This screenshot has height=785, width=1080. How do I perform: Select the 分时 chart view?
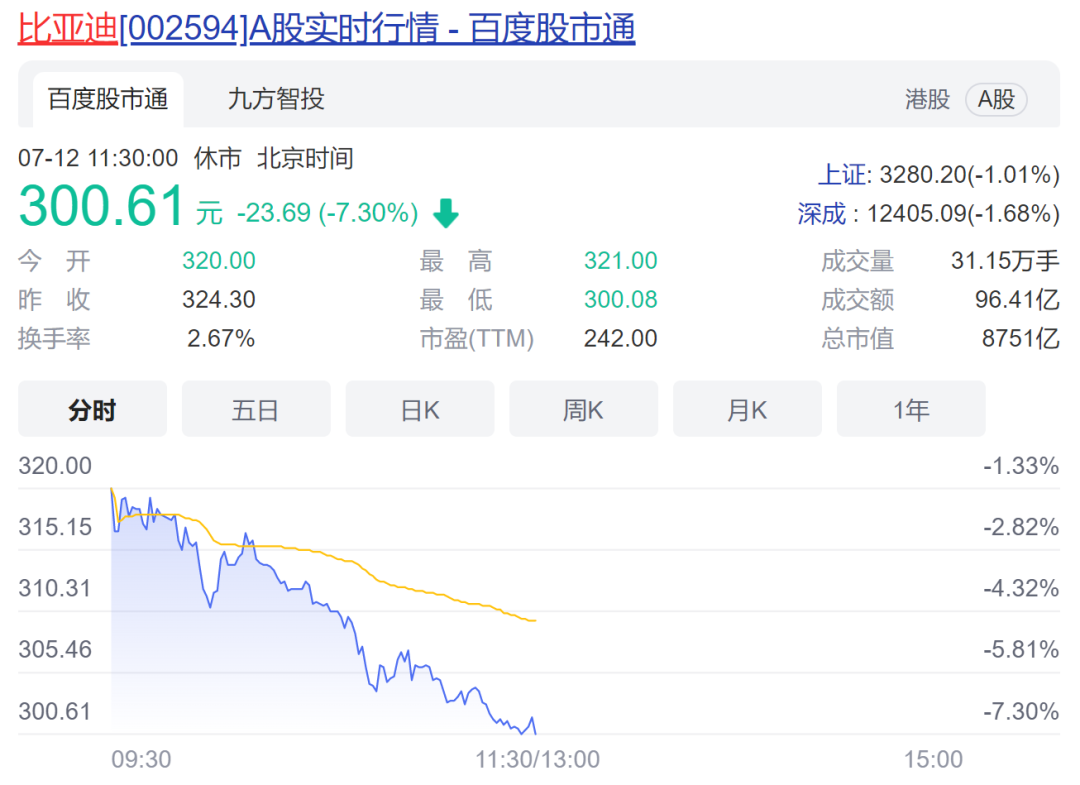pyautogui.click(x=92, y=410)
